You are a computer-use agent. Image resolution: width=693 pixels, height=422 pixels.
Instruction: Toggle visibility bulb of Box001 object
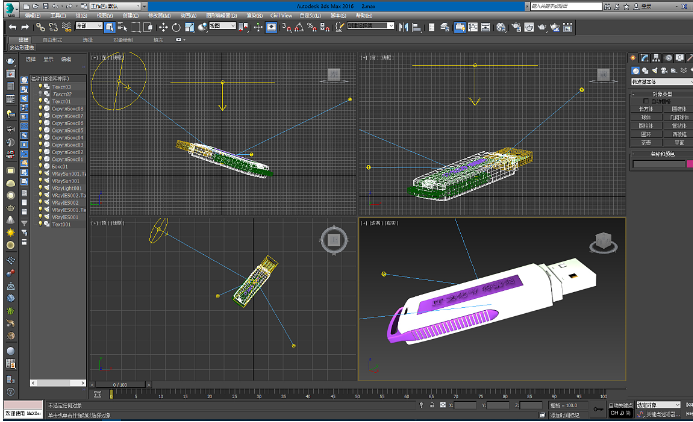41,166
